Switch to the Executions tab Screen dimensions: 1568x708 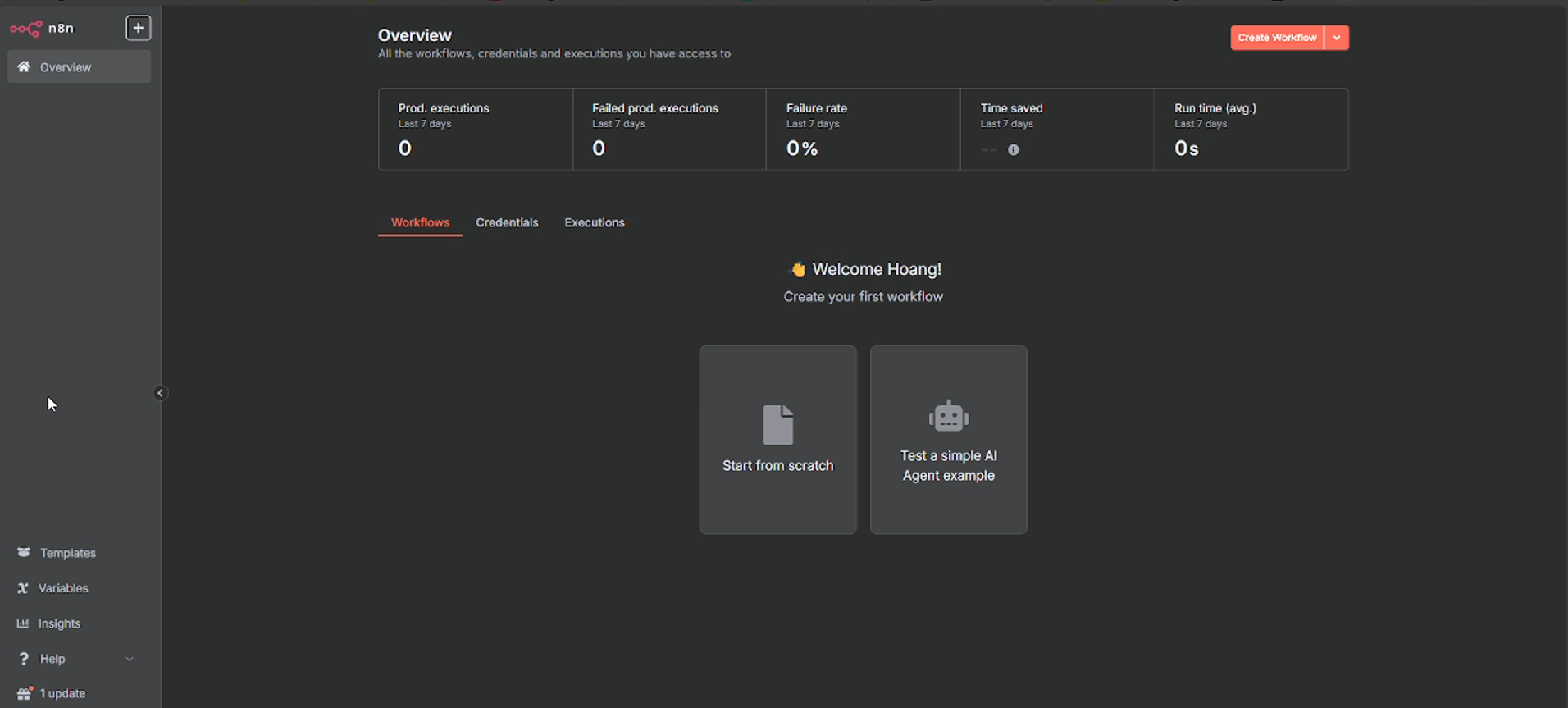coord(595,222)
